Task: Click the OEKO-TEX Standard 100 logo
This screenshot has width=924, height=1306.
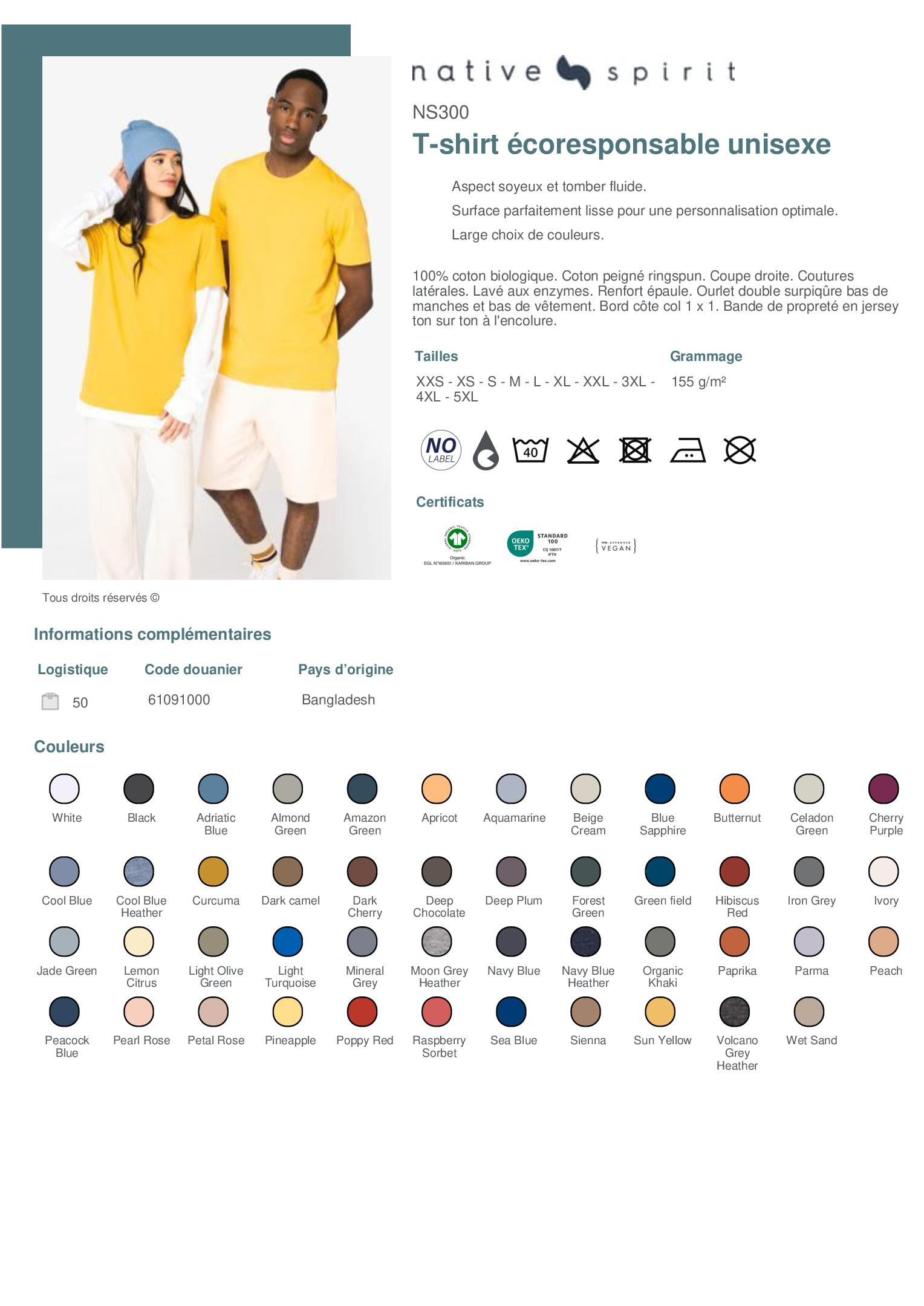Action: pos(538,547)
